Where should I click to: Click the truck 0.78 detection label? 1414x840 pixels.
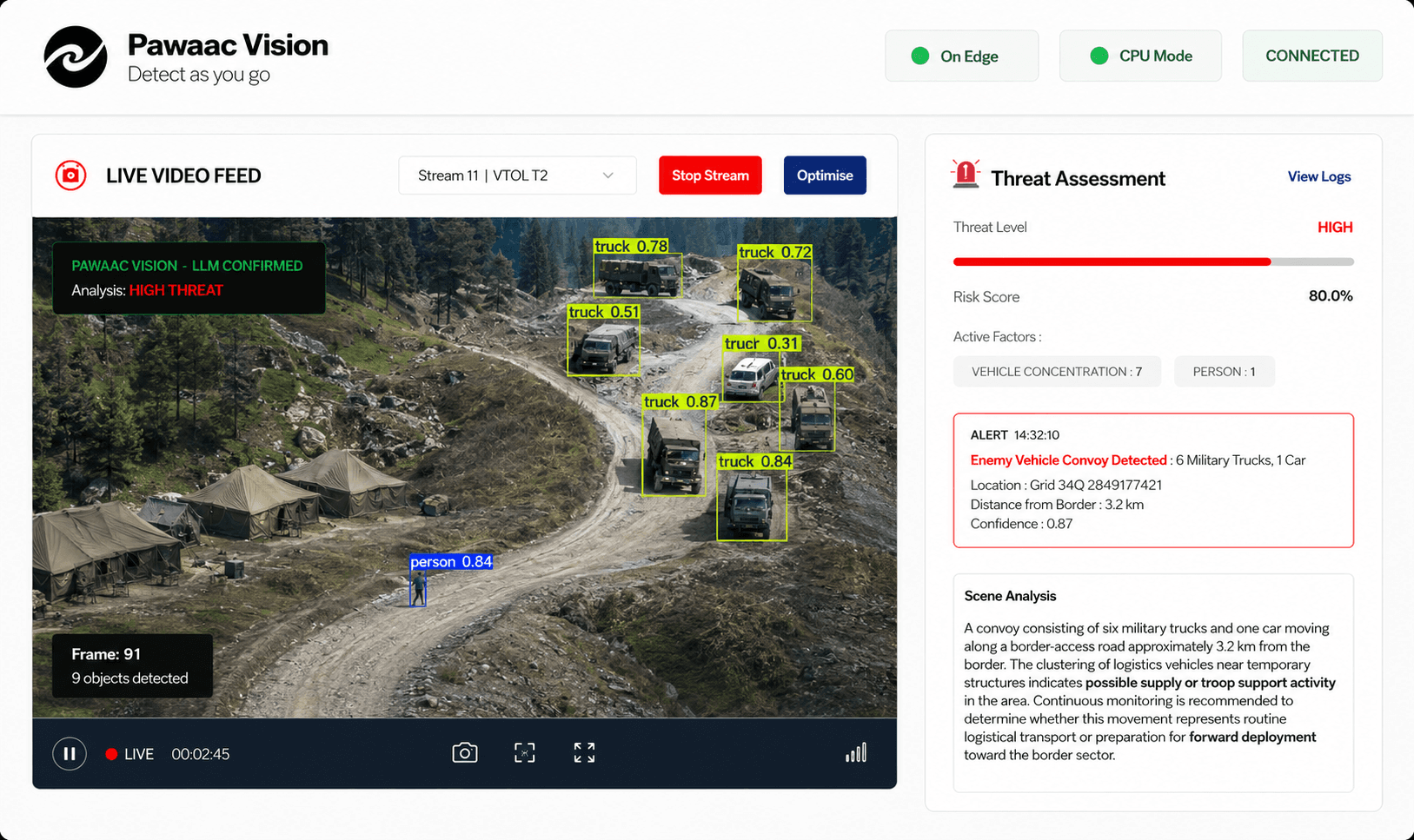coord(632,247)
